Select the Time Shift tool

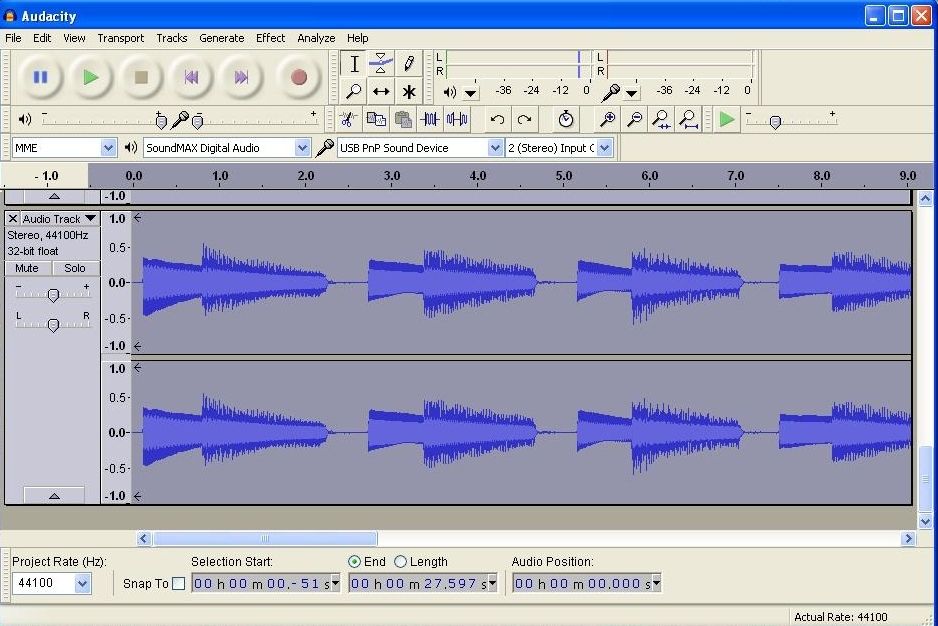coord(381,92)
